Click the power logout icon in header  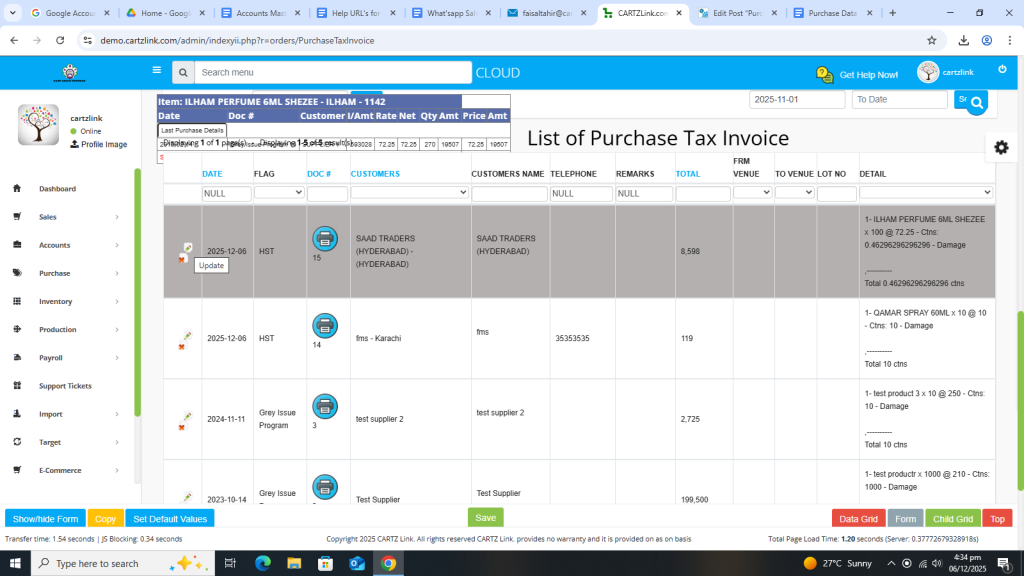tap(1002, 69)
